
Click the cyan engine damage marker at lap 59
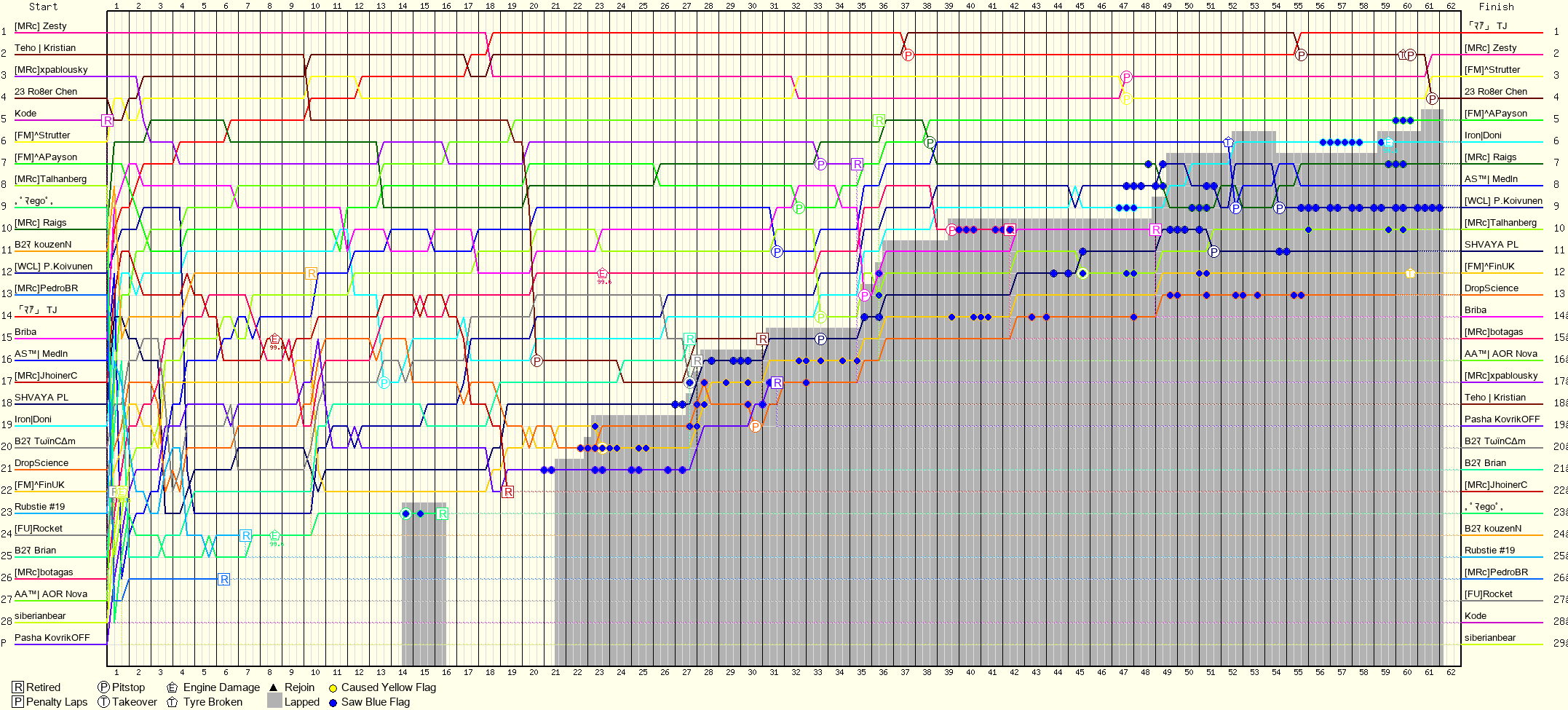click(1388, 142)
